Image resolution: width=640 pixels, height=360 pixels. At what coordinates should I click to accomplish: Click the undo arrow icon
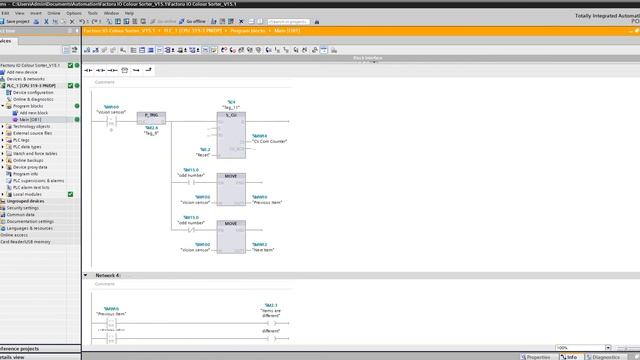coord(82,22)
